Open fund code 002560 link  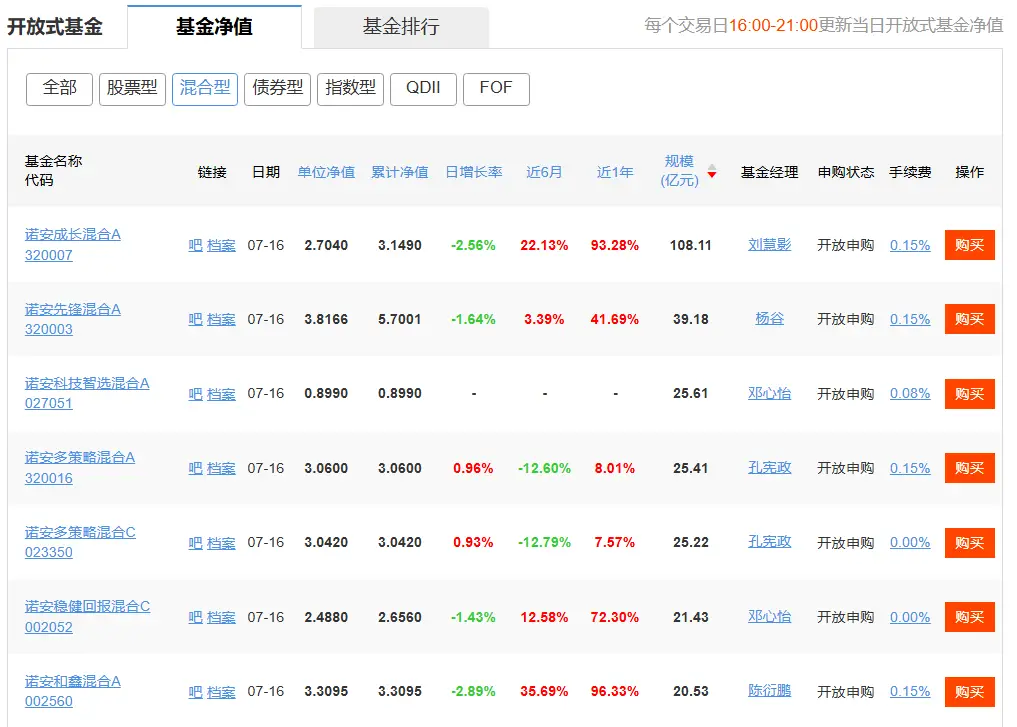coord(49,701)
